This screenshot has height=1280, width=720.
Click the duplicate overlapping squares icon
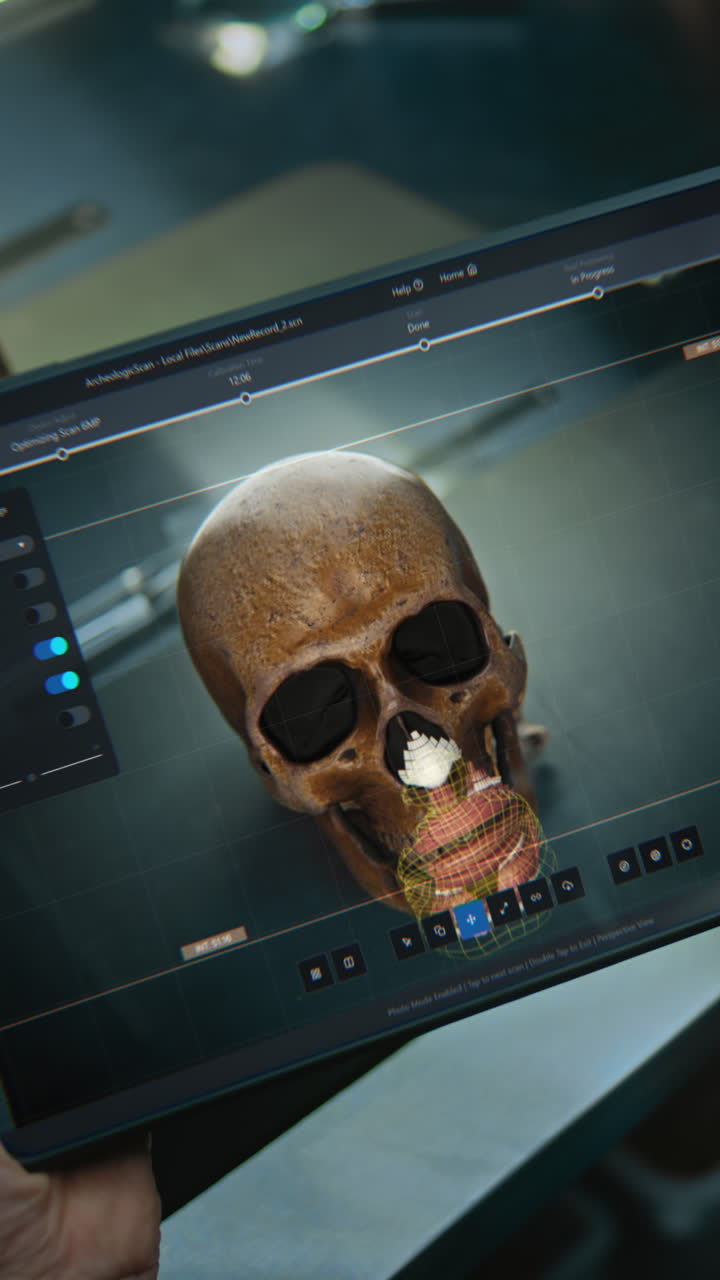point(439,930)
